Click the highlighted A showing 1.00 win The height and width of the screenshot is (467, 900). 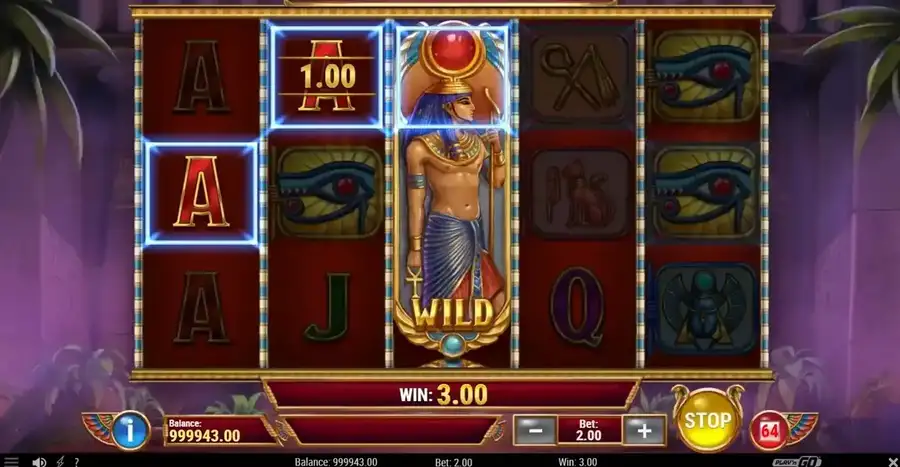[326, 76]
